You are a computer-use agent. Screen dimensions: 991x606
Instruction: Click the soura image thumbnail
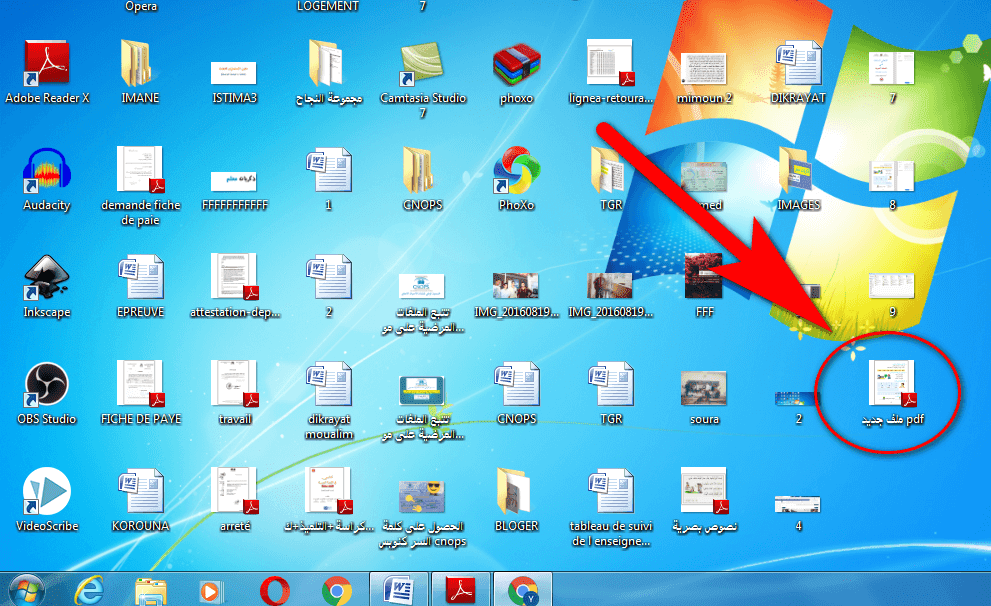click(703, 388)
